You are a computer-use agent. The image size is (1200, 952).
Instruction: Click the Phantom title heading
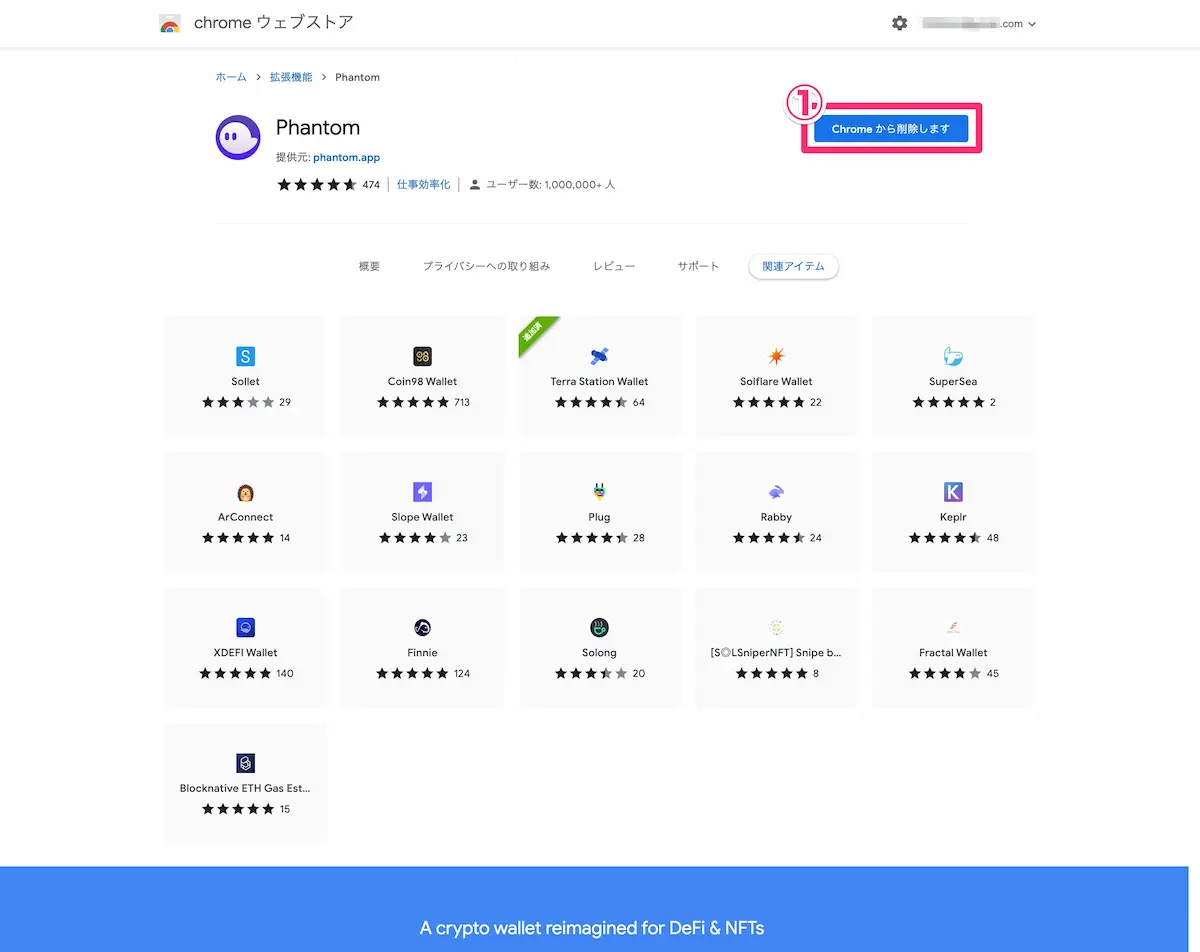[318, 128]
